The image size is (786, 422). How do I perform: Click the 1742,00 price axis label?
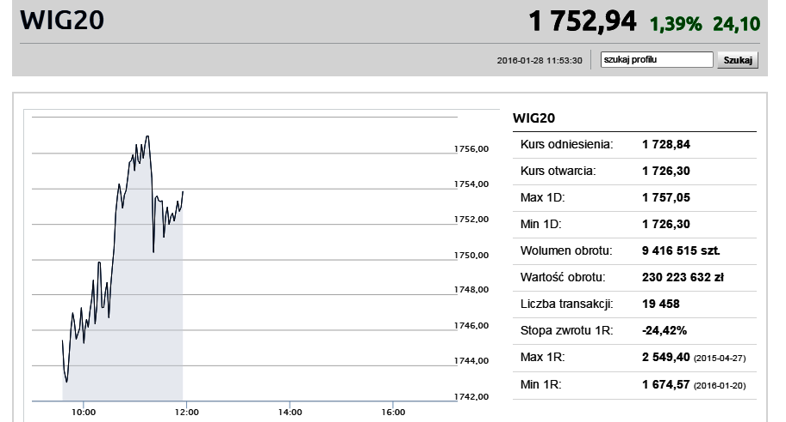click(x=471, y=396)
